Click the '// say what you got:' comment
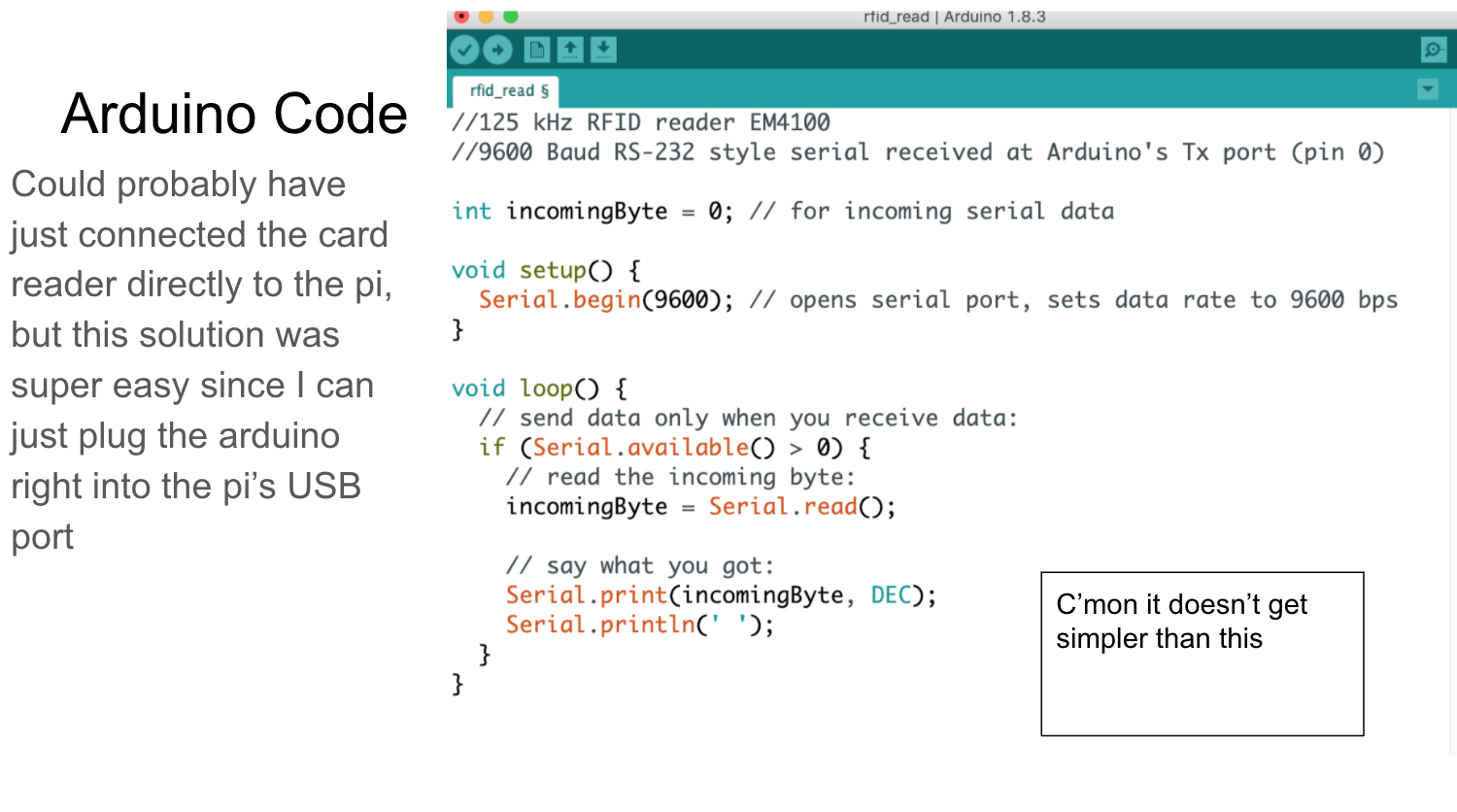The height and width of the screenshot is (812, 1457). pos(639,566)
